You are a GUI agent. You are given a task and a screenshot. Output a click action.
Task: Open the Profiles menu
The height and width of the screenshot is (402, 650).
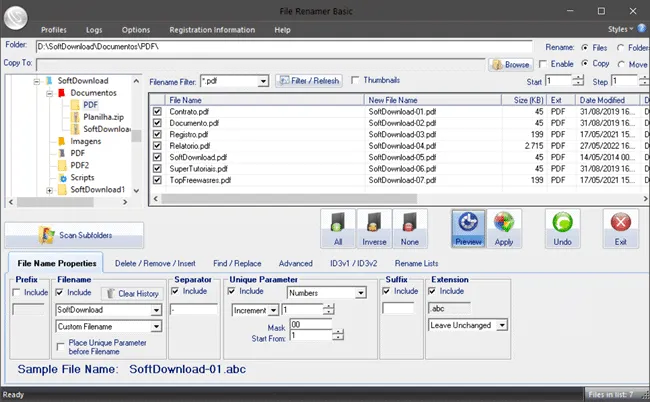(x=53, y=30)
